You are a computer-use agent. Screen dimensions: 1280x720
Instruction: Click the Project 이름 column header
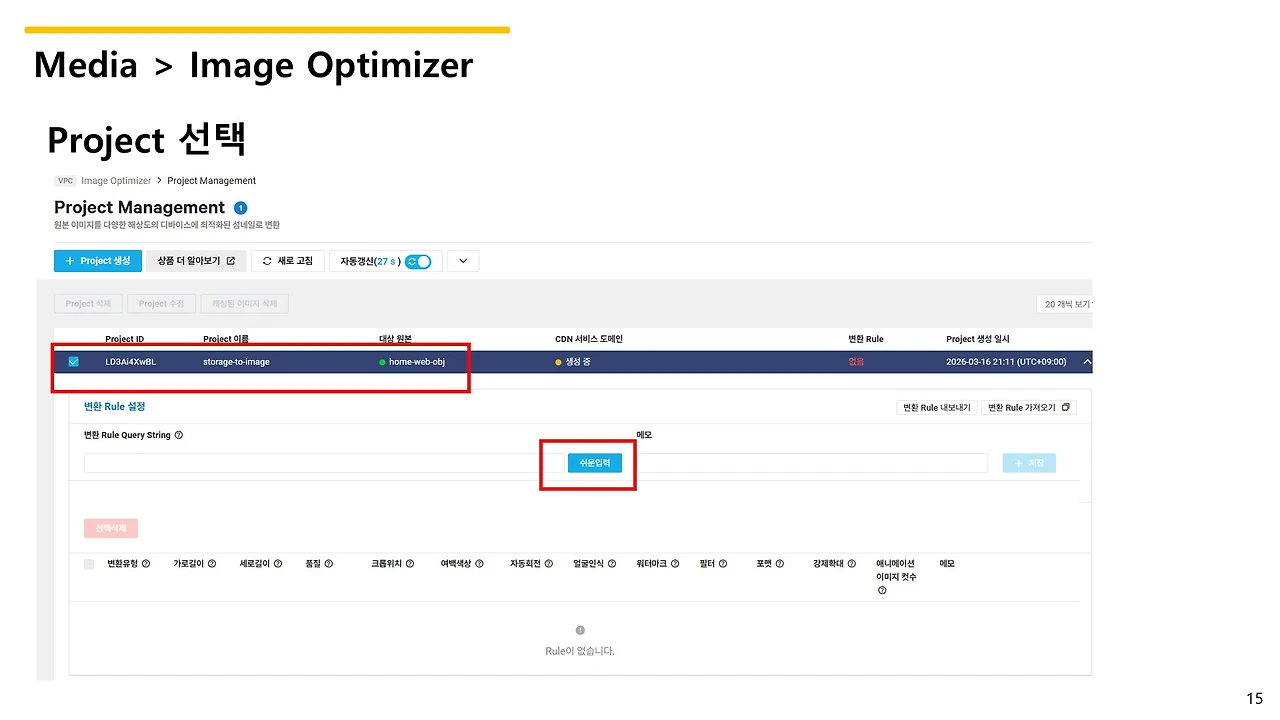tap(226, 339)
